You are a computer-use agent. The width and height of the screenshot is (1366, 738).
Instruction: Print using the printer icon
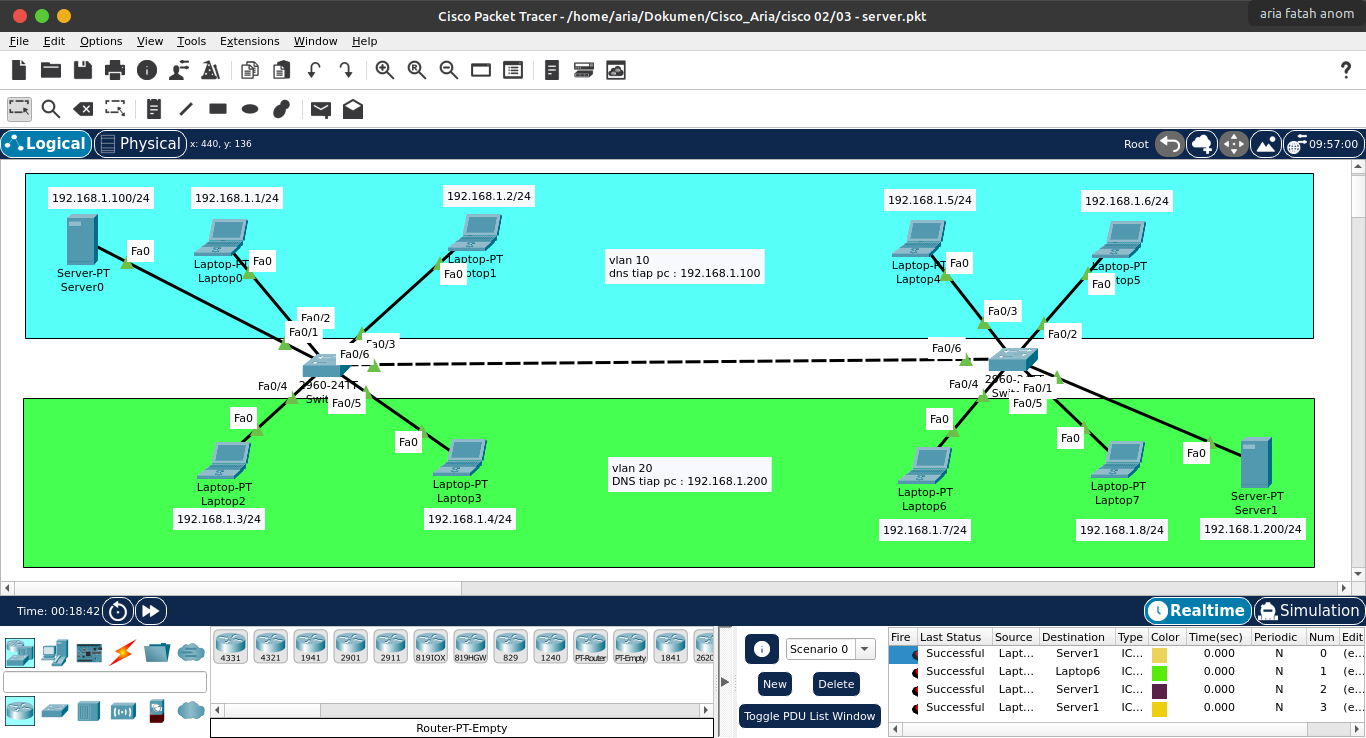pos(115,70)
